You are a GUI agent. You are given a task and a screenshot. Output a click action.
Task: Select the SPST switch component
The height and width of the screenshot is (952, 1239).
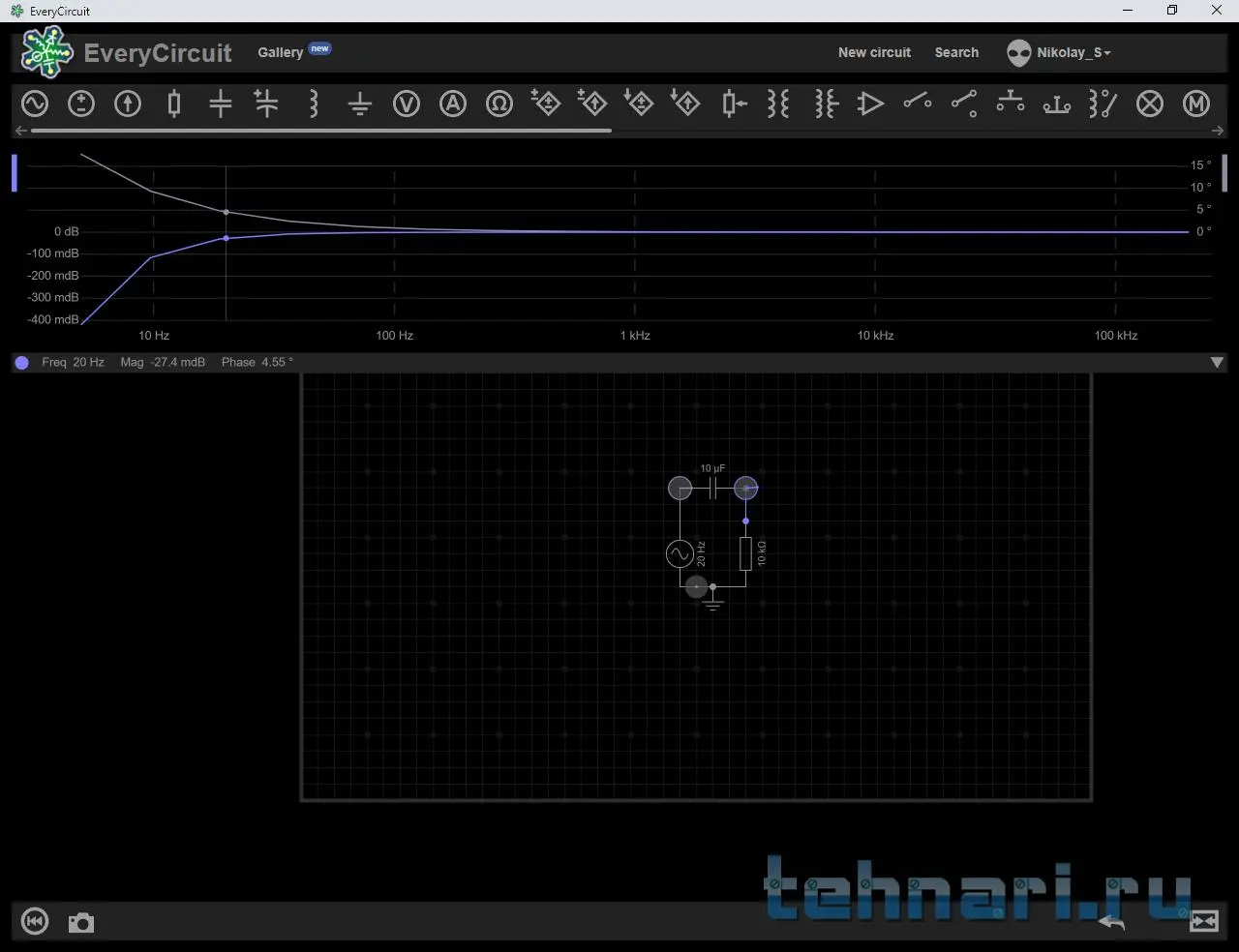tap(918, 102)
